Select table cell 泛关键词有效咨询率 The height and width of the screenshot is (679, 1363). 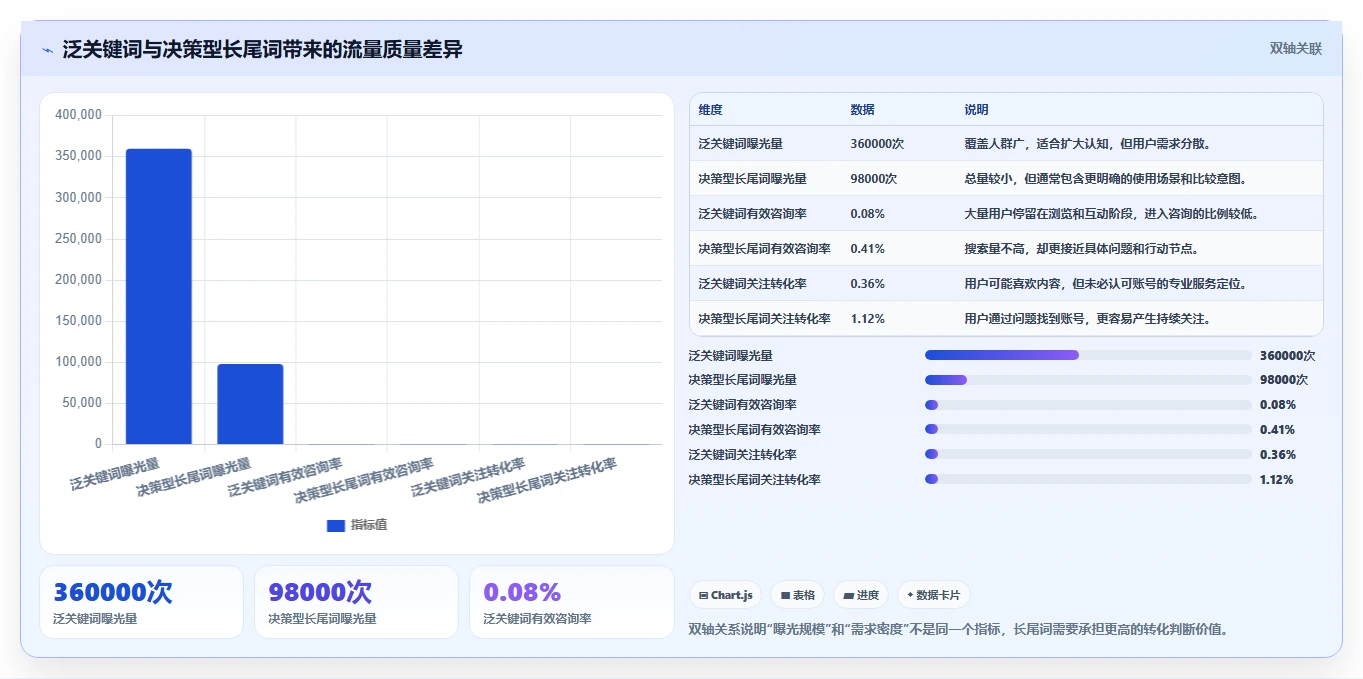752,214
